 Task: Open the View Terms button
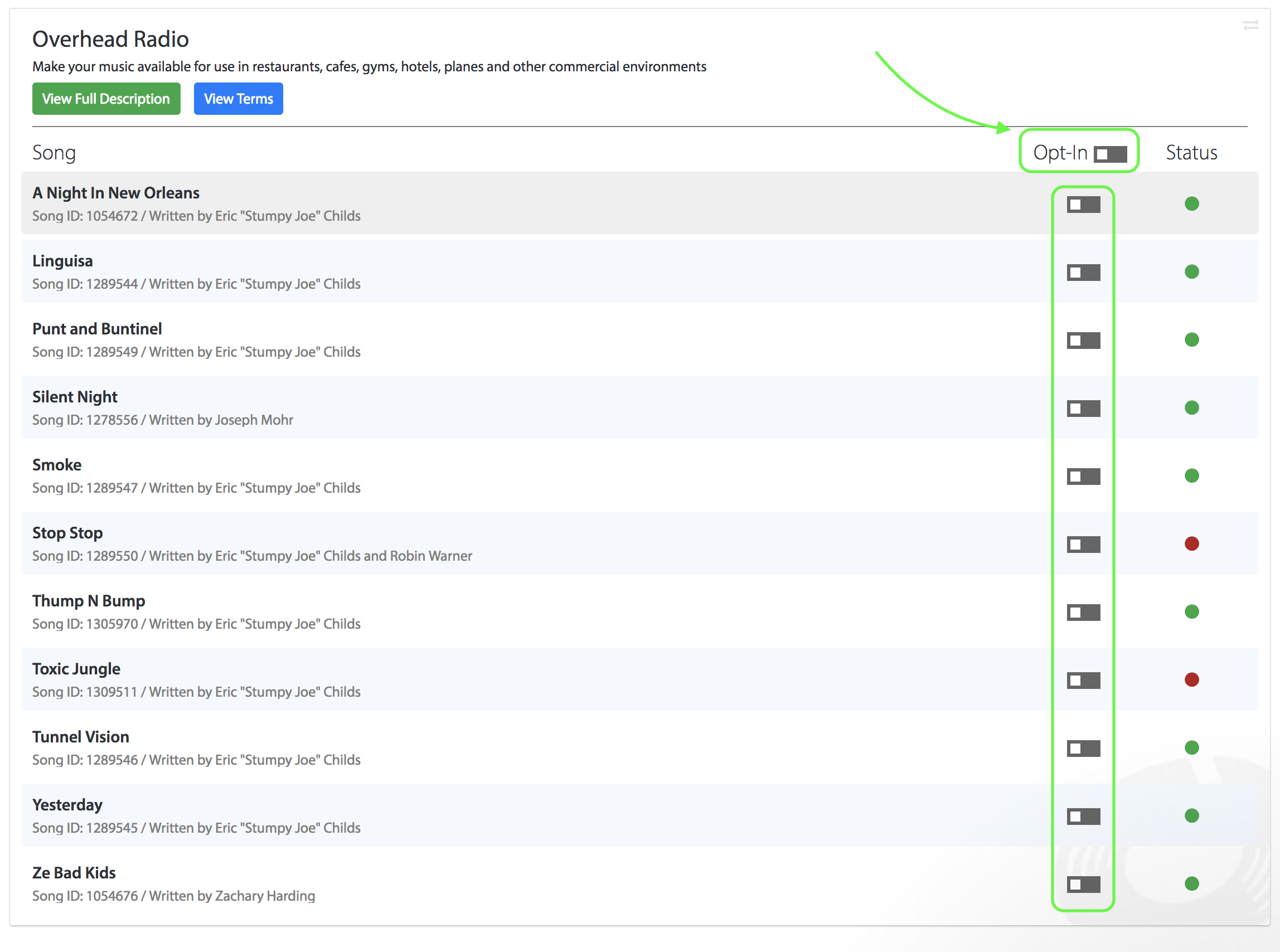(238, 99)
